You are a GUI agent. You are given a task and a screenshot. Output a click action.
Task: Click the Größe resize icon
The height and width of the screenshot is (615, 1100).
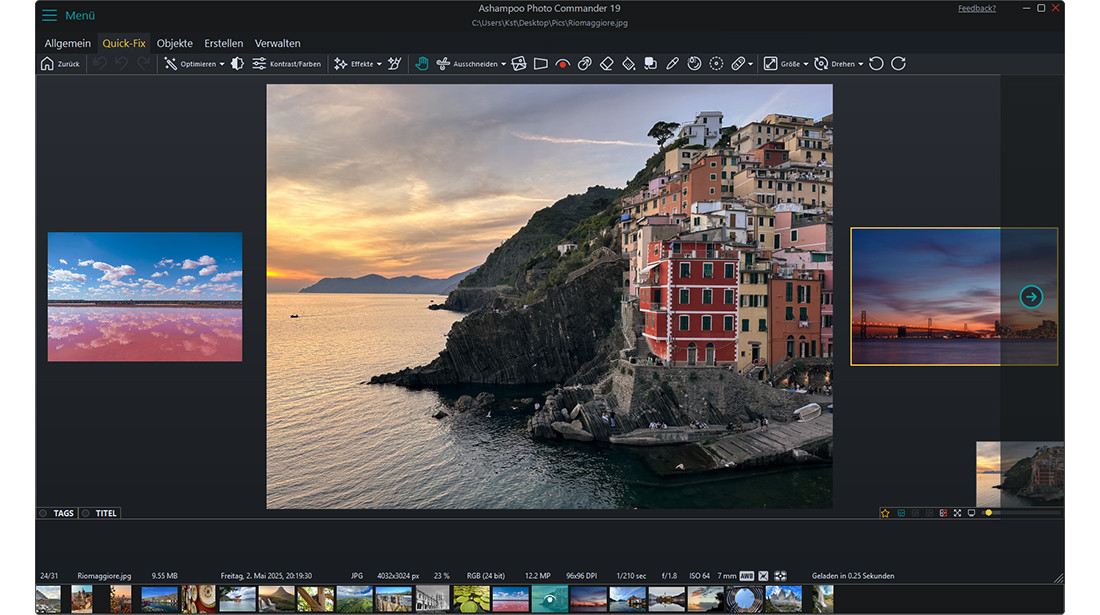[x=770, y=64]
